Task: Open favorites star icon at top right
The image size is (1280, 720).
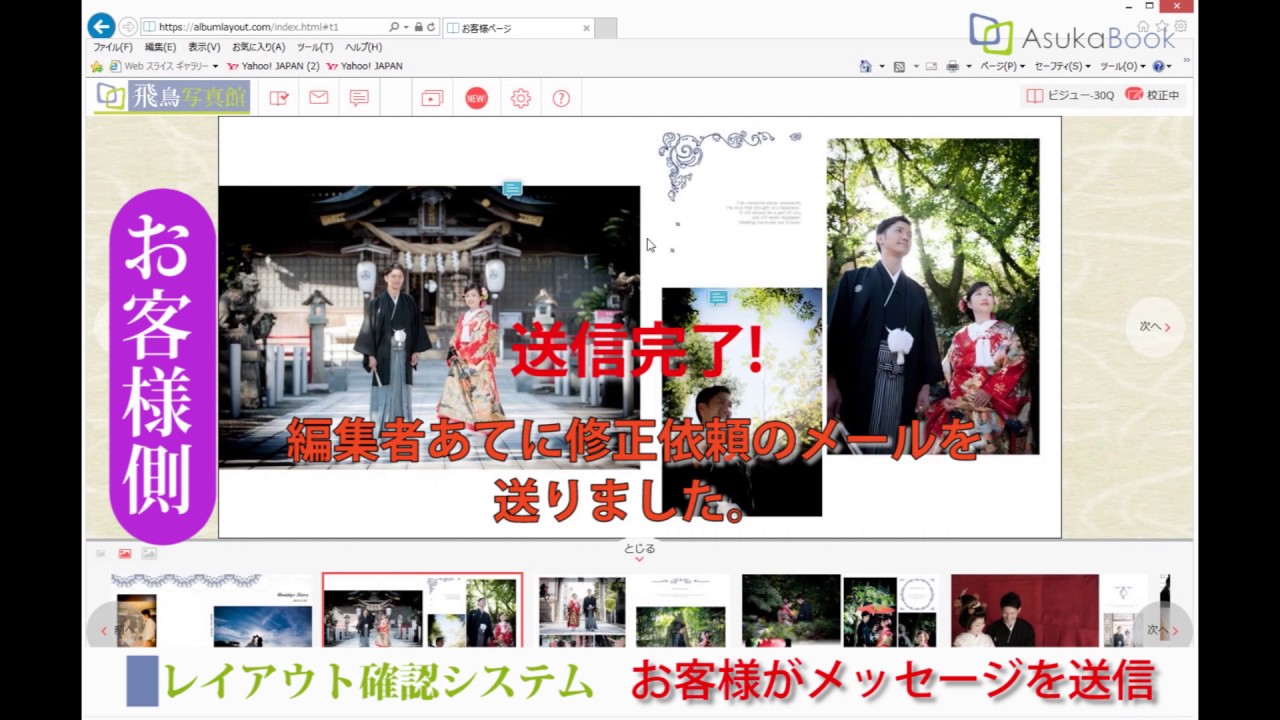Action: (x=1163, y=26)
